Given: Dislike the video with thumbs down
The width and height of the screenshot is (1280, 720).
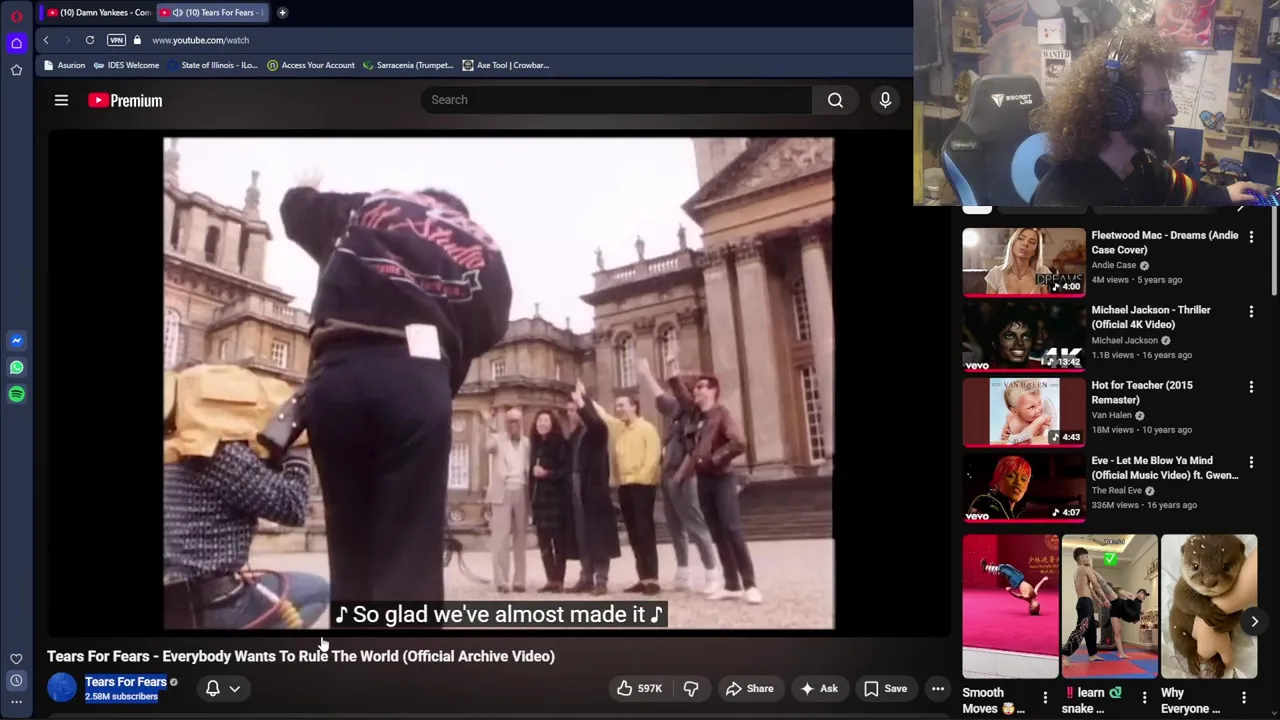Looking at the screenshot, I should pos(691,688).
